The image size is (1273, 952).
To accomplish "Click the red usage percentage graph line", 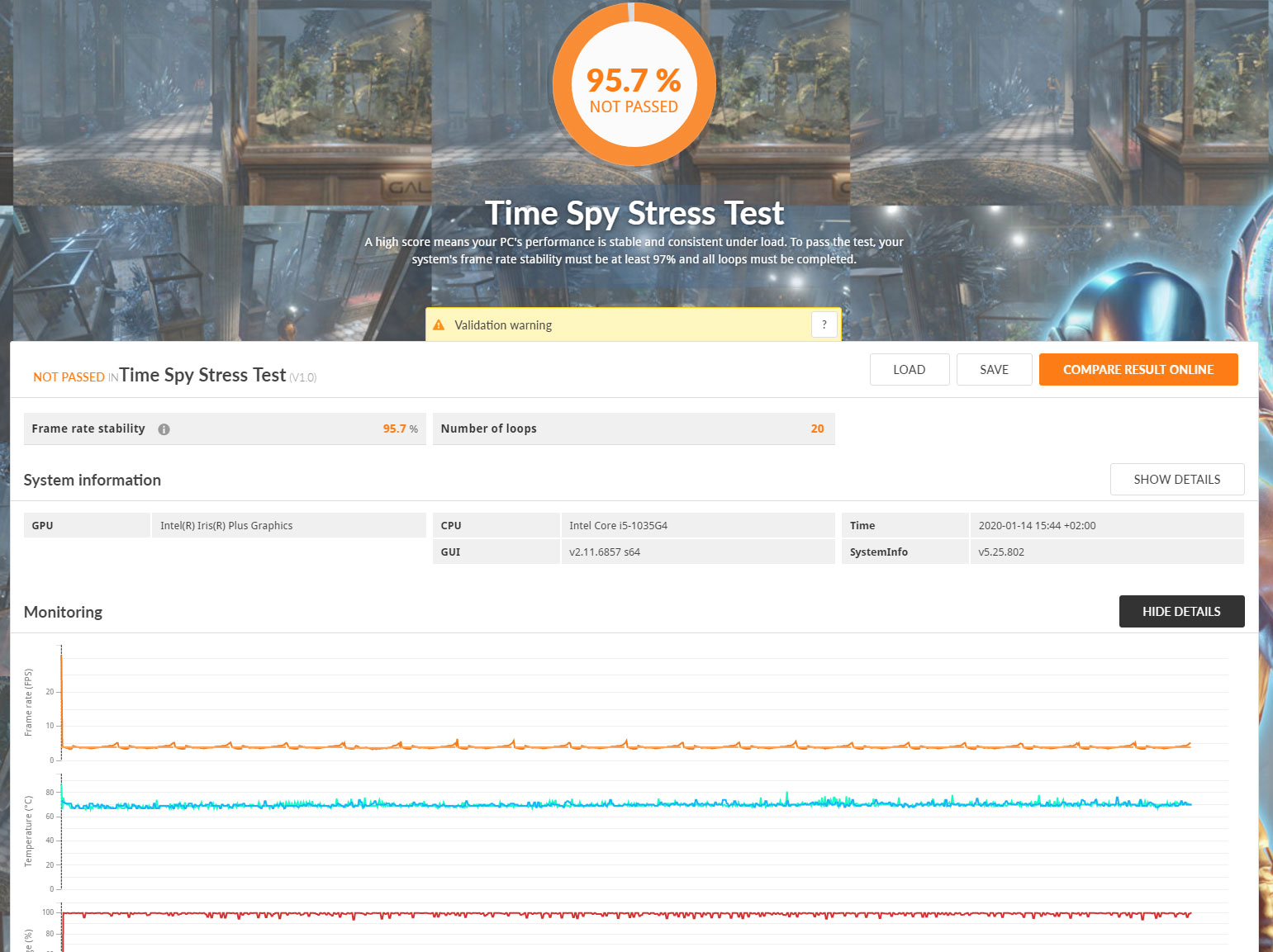I will [x=628, y=914].
